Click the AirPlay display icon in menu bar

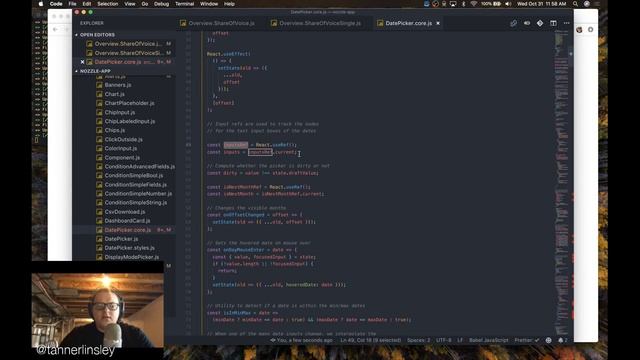pyautogui.click(x=453, y=4)
